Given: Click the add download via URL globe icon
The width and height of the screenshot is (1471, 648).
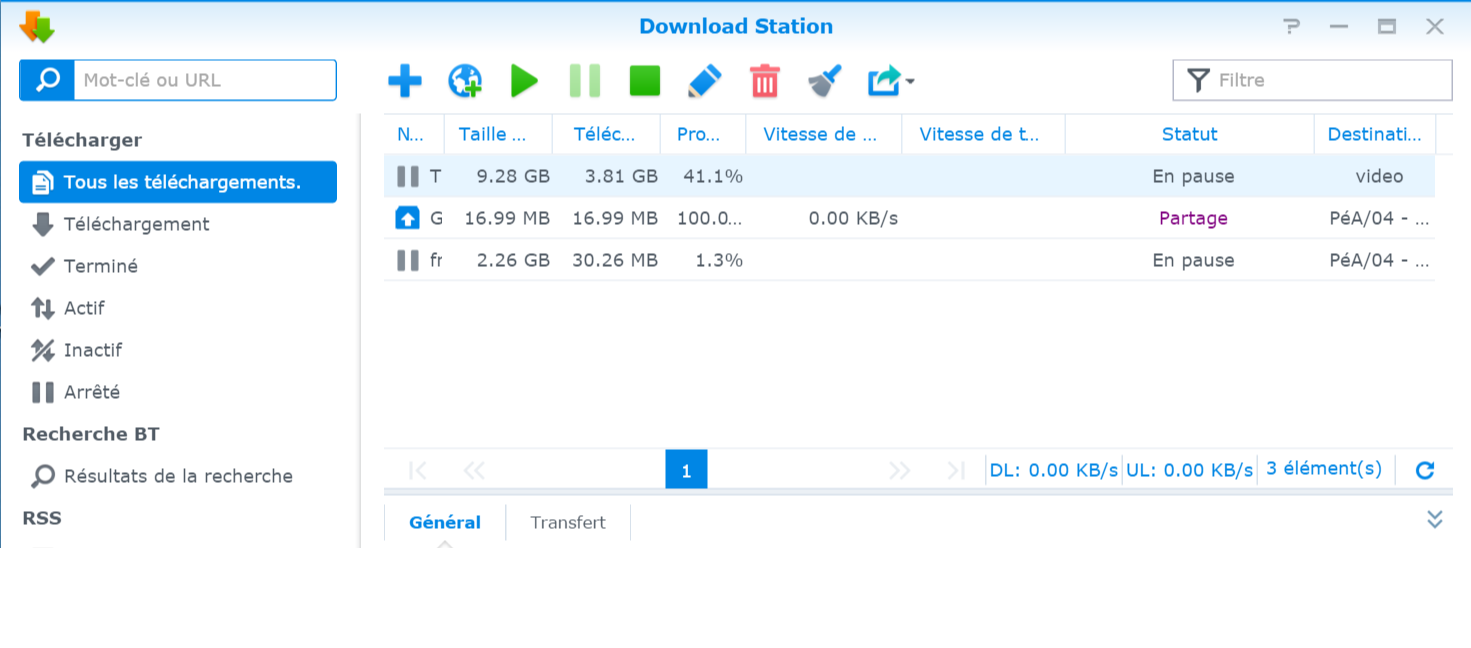Looking at the screenshot, I should [x=465, y=81].
